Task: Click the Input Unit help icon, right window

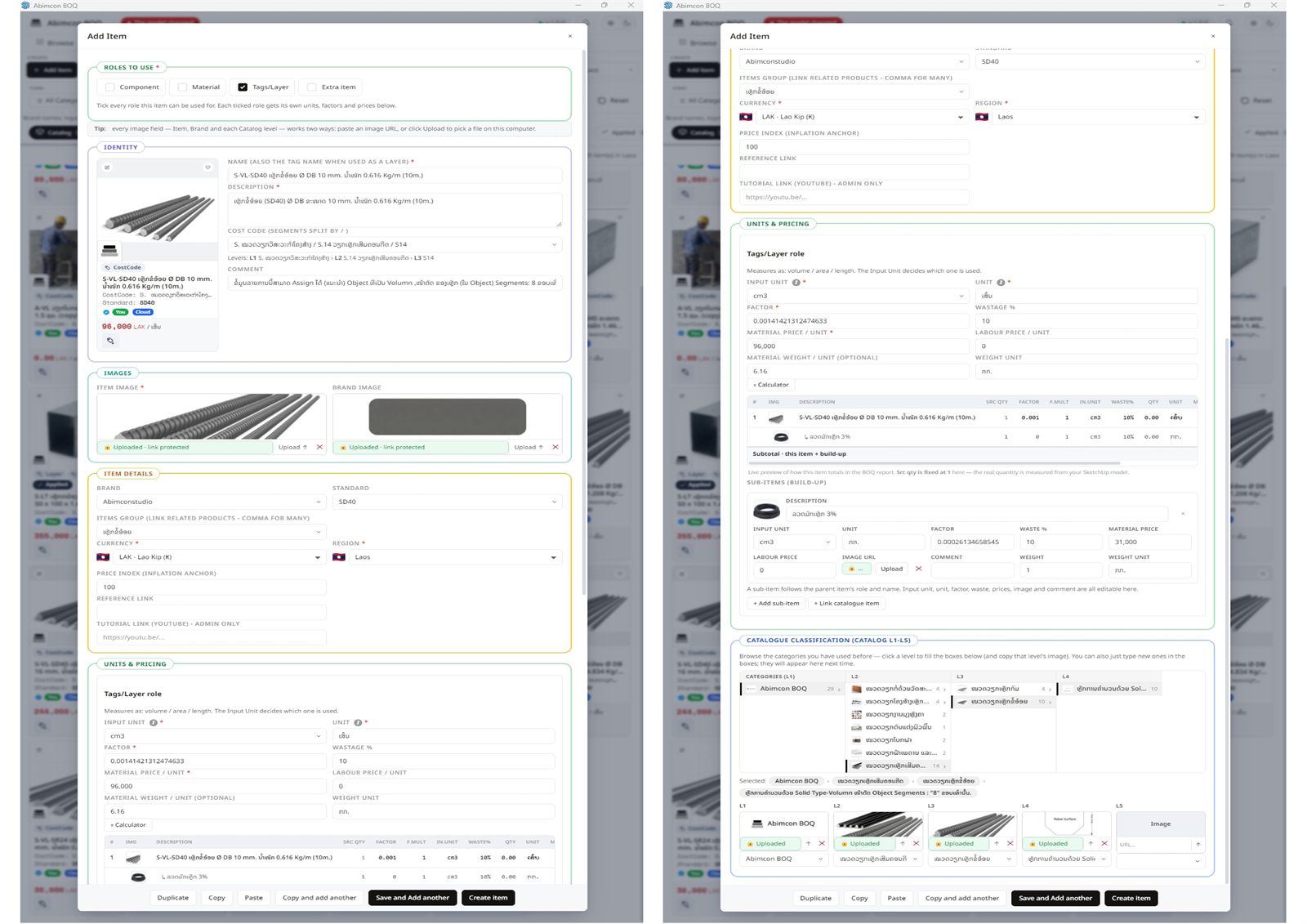Action: [796, 283]
